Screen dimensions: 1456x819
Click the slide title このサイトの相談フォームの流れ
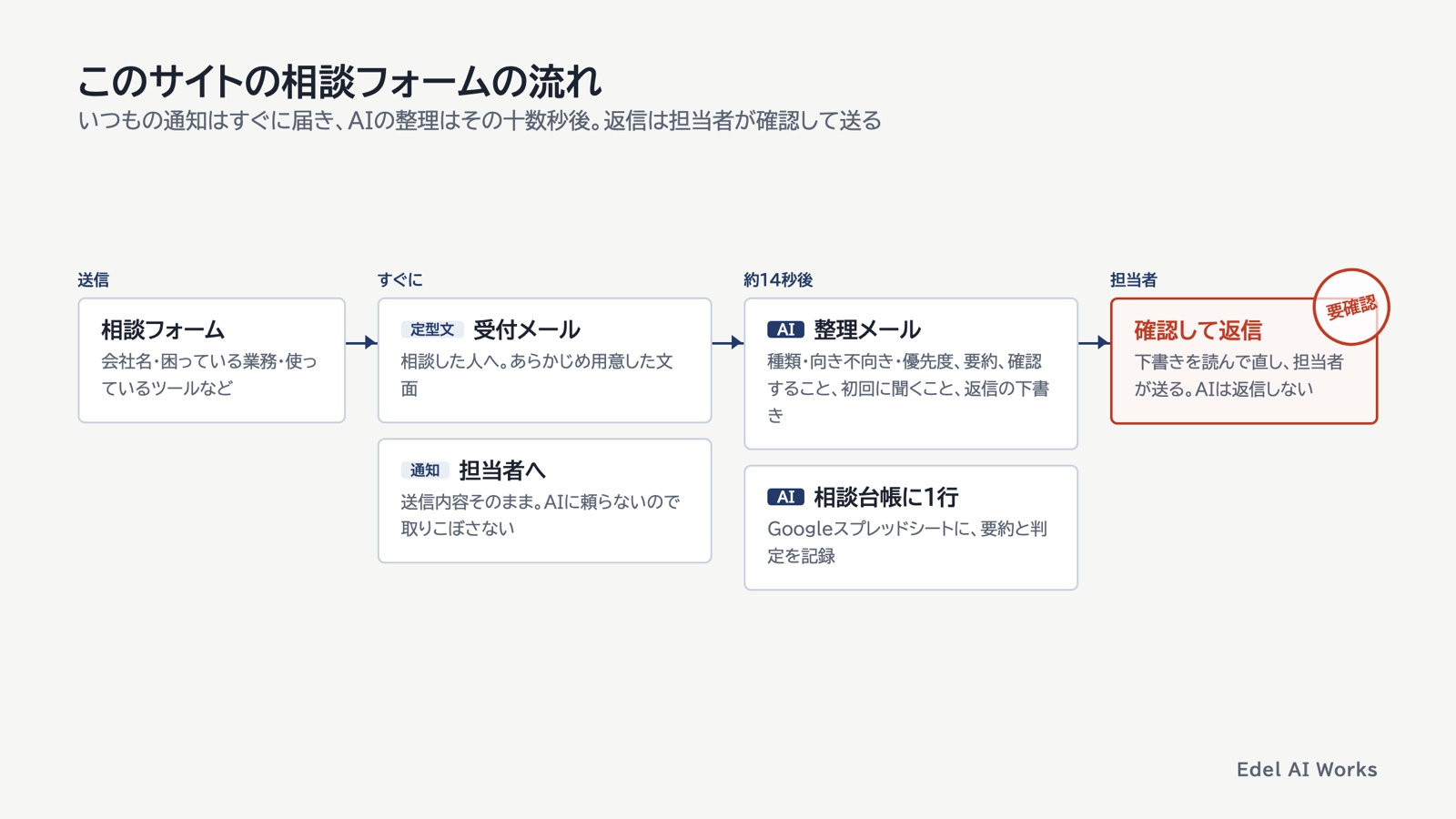tap(339, 81)
